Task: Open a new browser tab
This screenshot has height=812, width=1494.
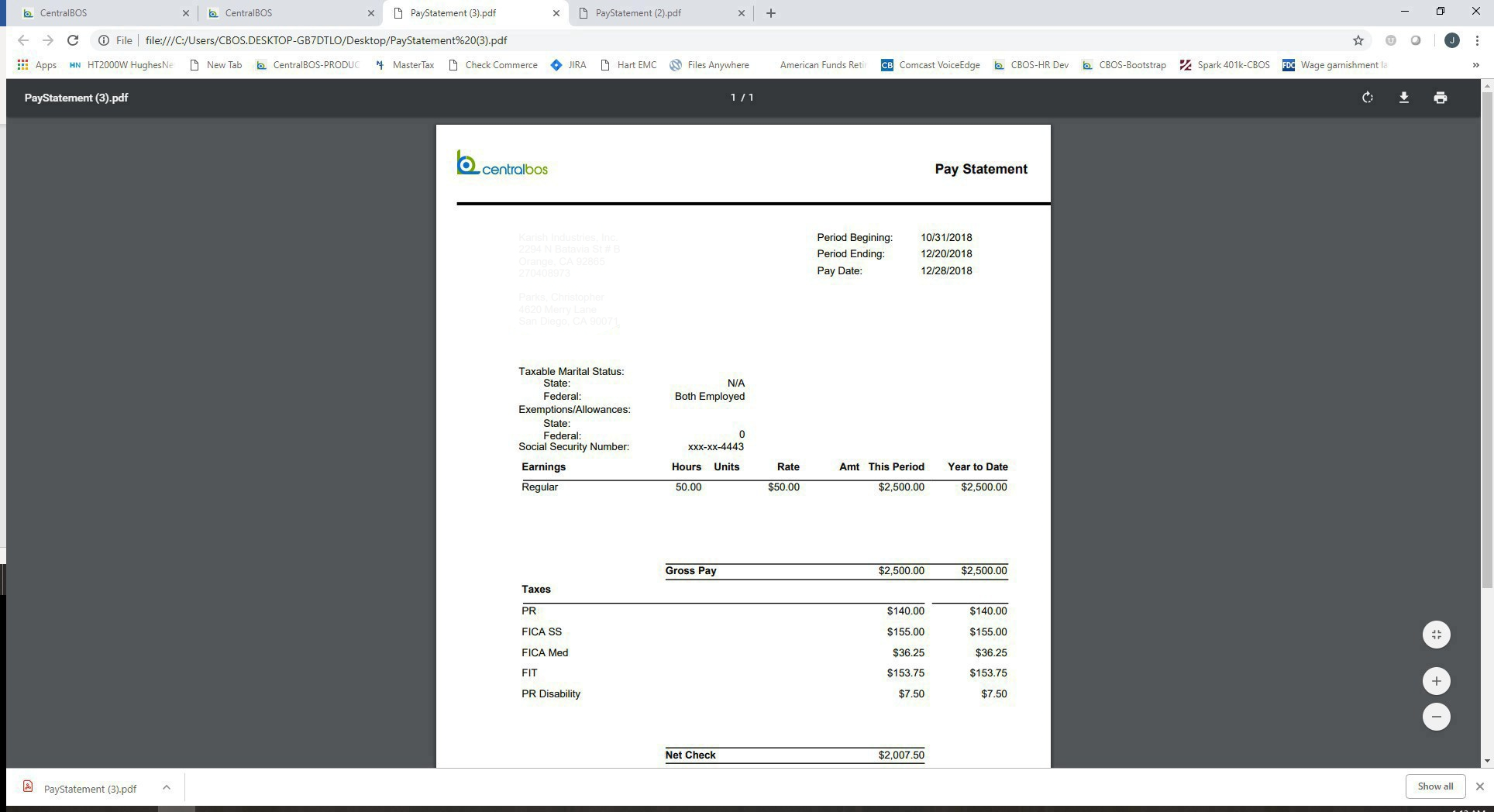Action: click(770, 13)
